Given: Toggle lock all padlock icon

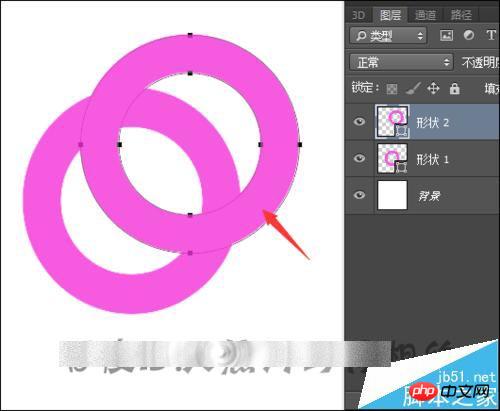Looking at the screenshot, I should [455, 89].
